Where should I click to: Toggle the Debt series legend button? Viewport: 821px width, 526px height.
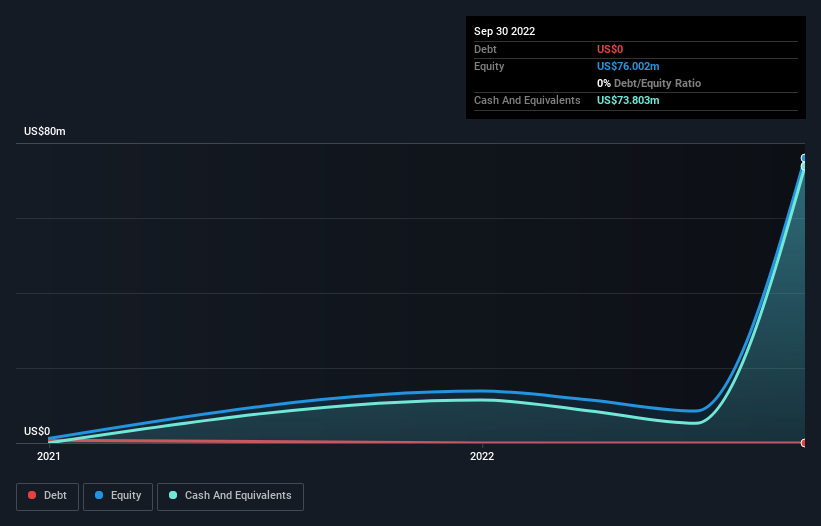click(47, 496)
